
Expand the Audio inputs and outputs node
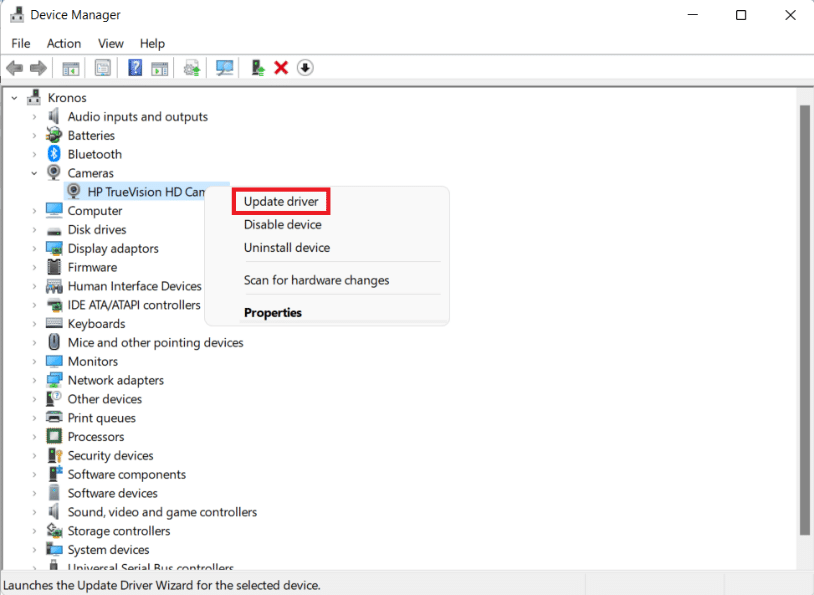click(x=34, y=117)
